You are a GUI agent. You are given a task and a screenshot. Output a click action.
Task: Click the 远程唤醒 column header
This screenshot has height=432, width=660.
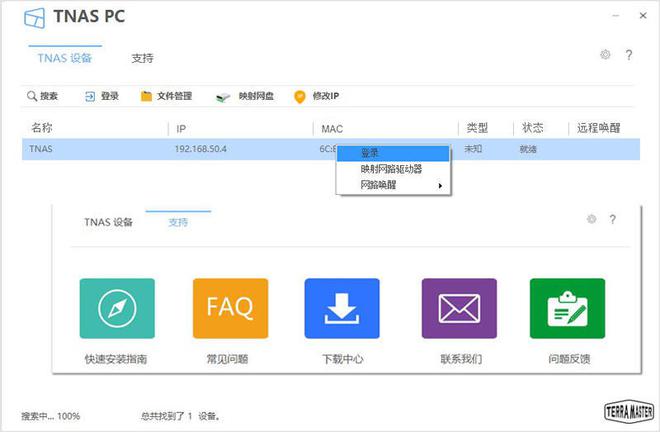click(599, 128)
